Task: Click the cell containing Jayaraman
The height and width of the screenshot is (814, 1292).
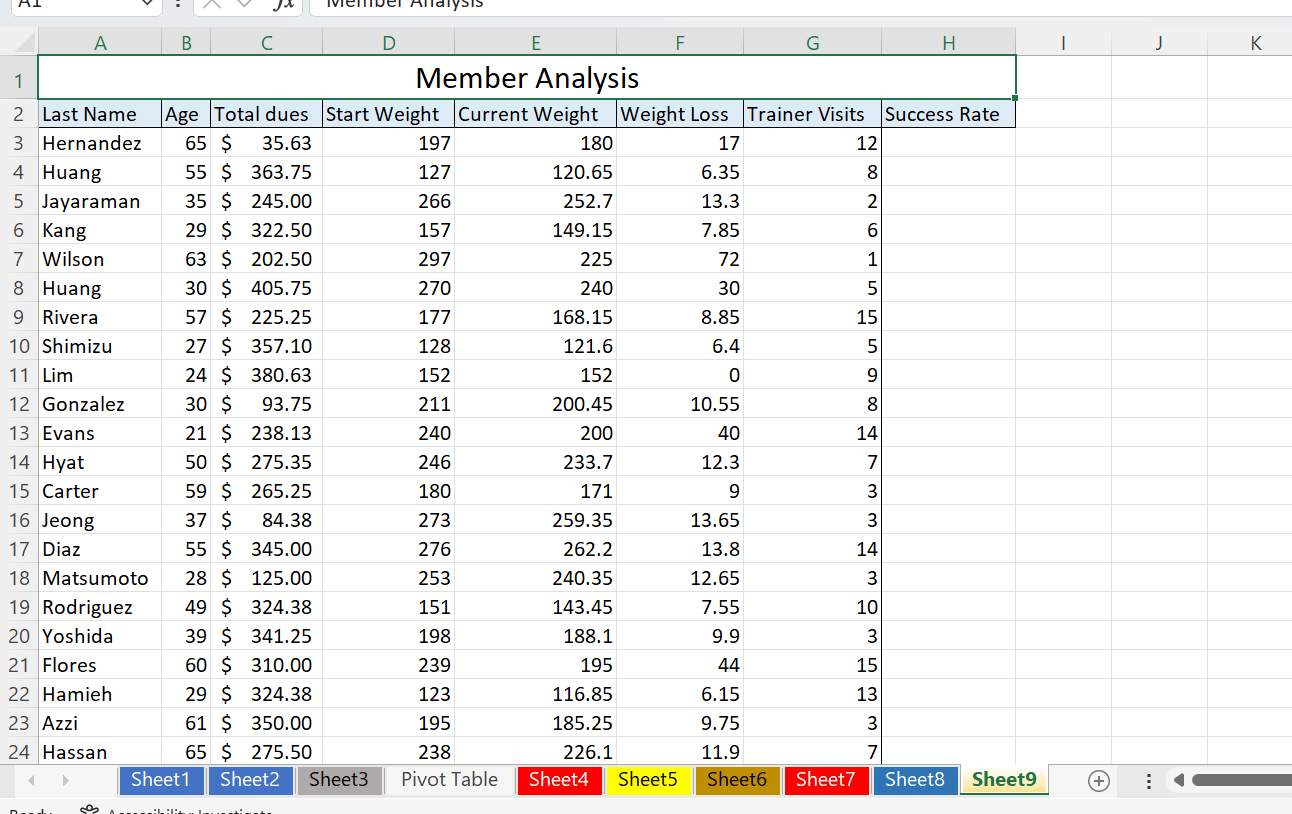Action: 100,201
